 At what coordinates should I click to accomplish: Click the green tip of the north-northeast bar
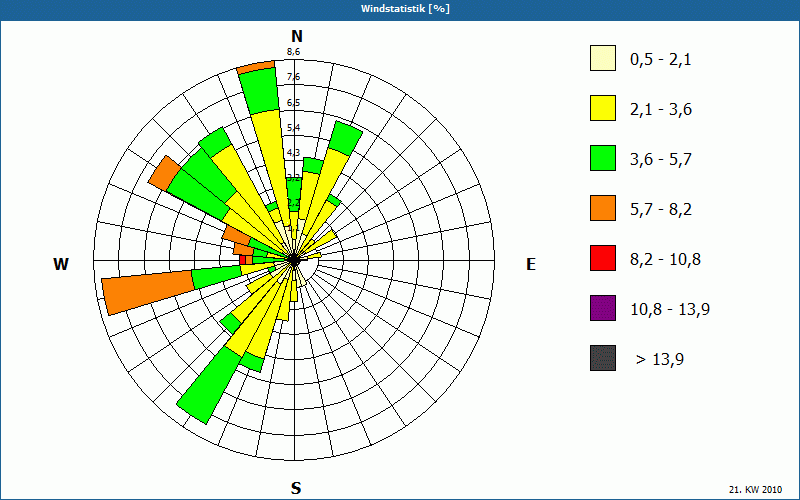coord(346,138)
